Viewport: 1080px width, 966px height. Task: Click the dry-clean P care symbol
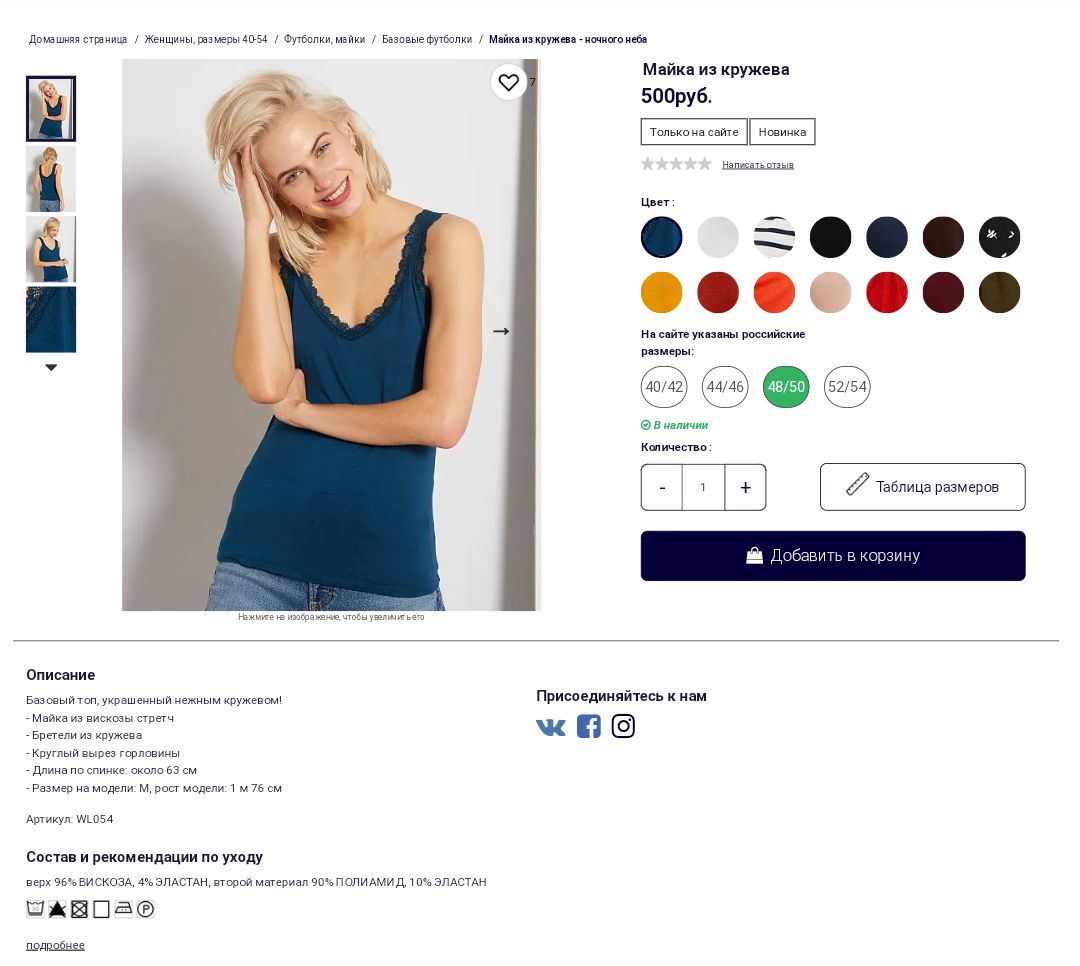(x=145, y=910)
